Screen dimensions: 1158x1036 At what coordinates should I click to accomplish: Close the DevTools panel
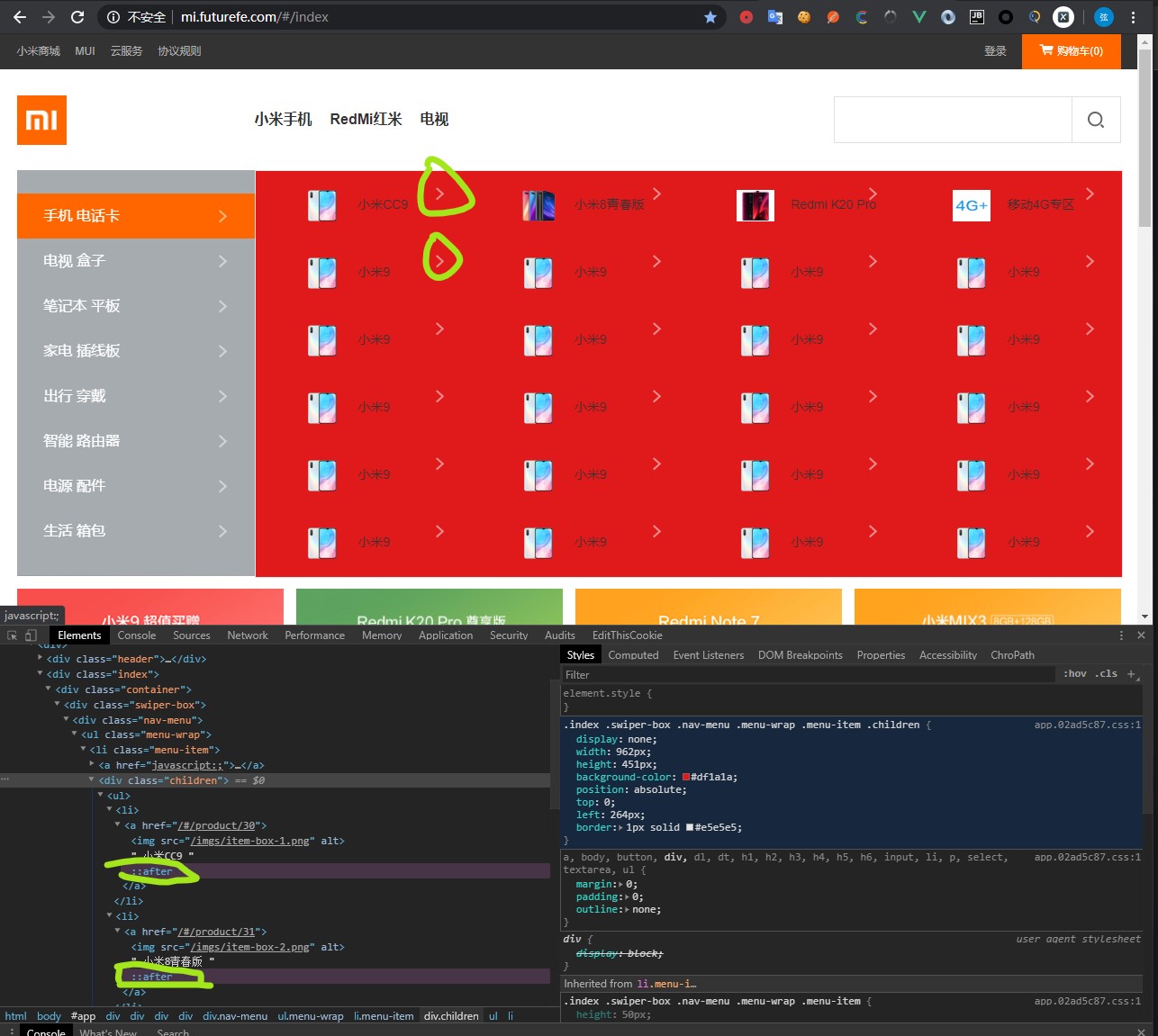pyautogui.click(x=1141, y=635)
